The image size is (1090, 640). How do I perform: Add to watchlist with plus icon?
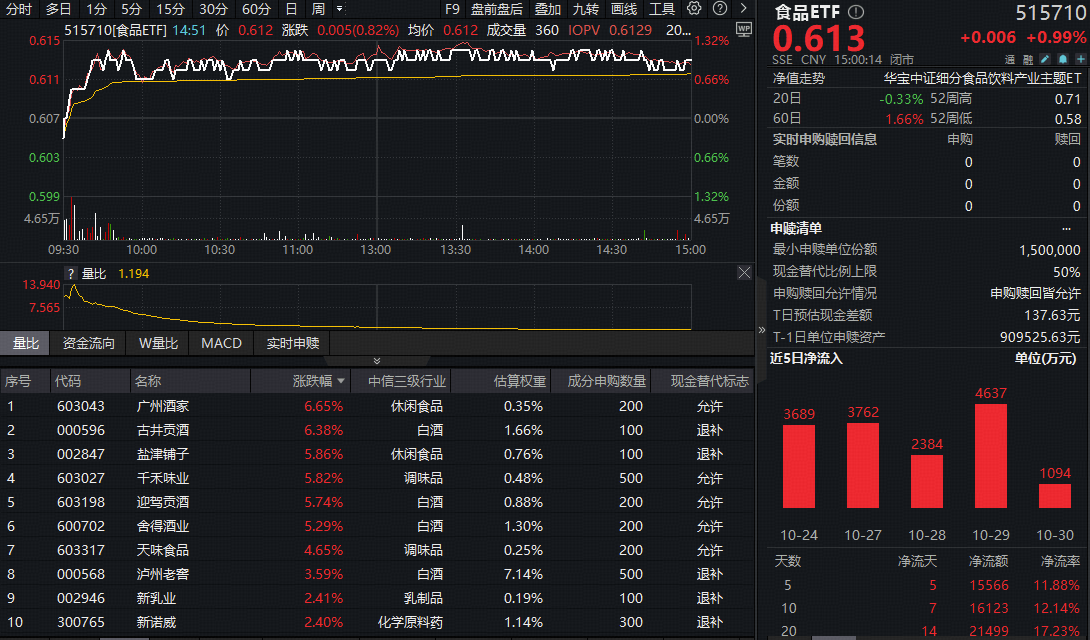click(1078, 59)
